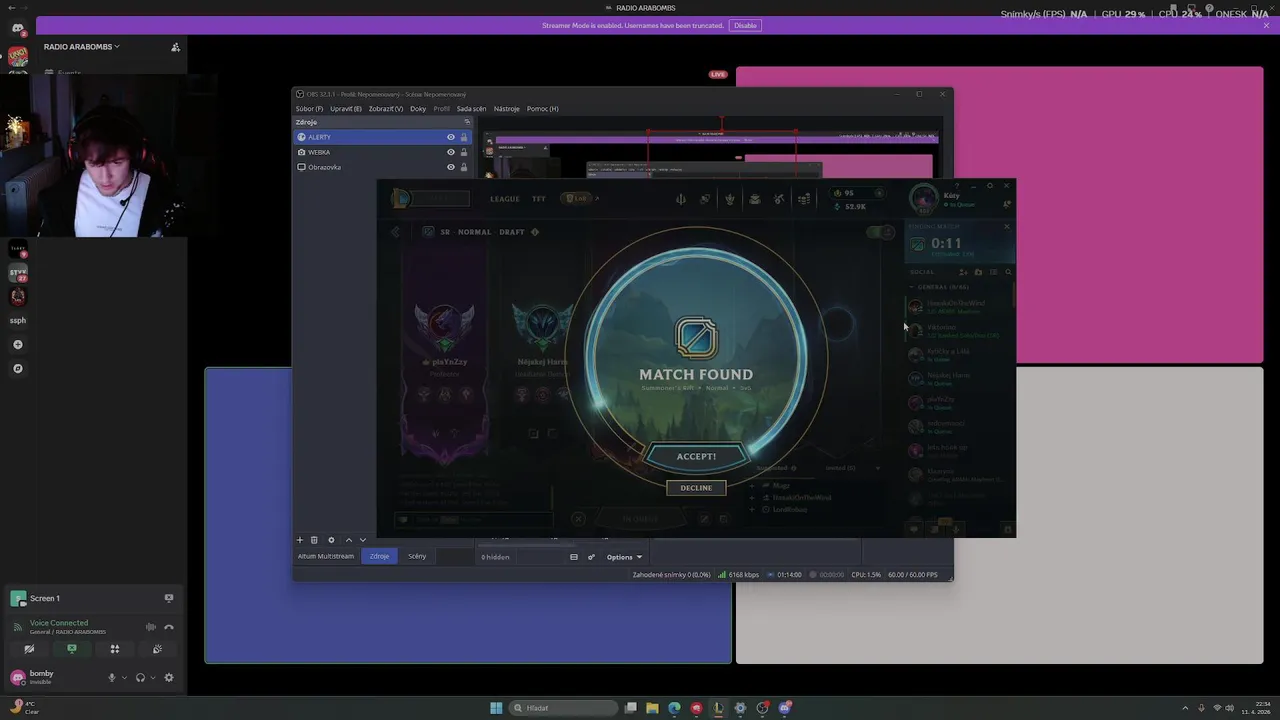This screenshot has height=720, width=1280.
Task: Accept the found League match
Action: pos(696,456)
